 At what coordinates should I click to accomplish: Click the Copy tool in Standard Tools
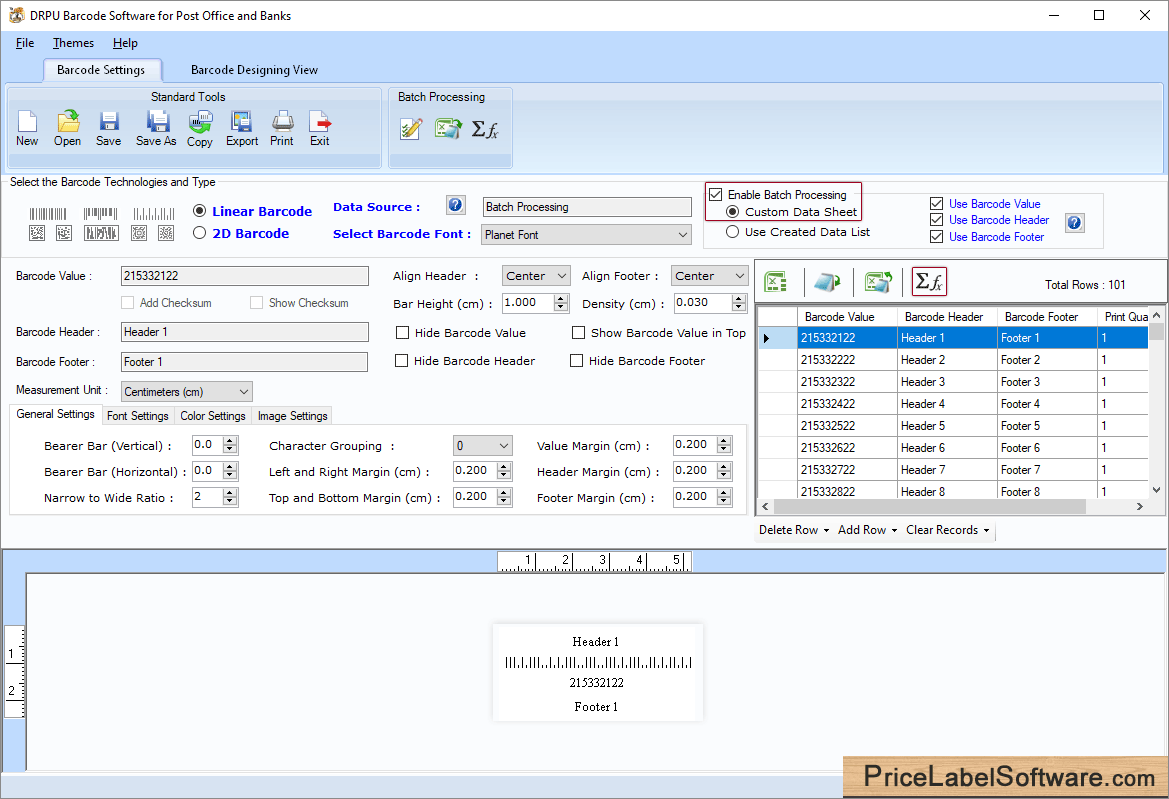pos(199,125)
